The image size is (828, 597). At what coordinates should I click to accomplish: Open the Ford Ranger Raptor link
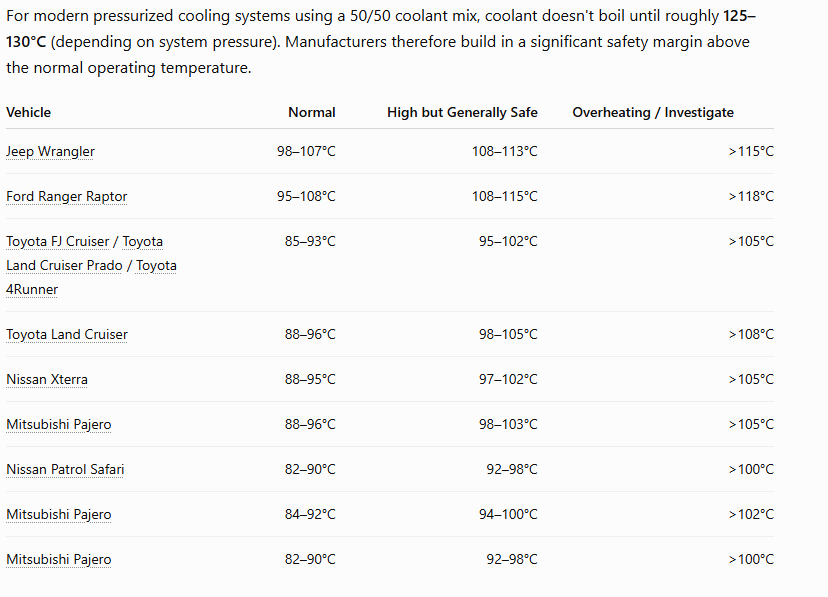(67, 196)
